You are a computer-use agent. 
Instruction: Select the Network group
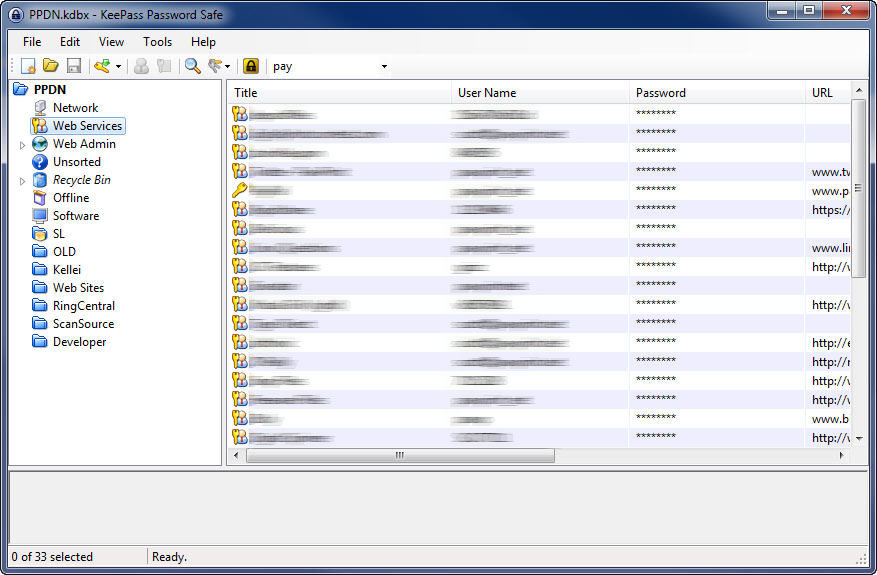76,107
